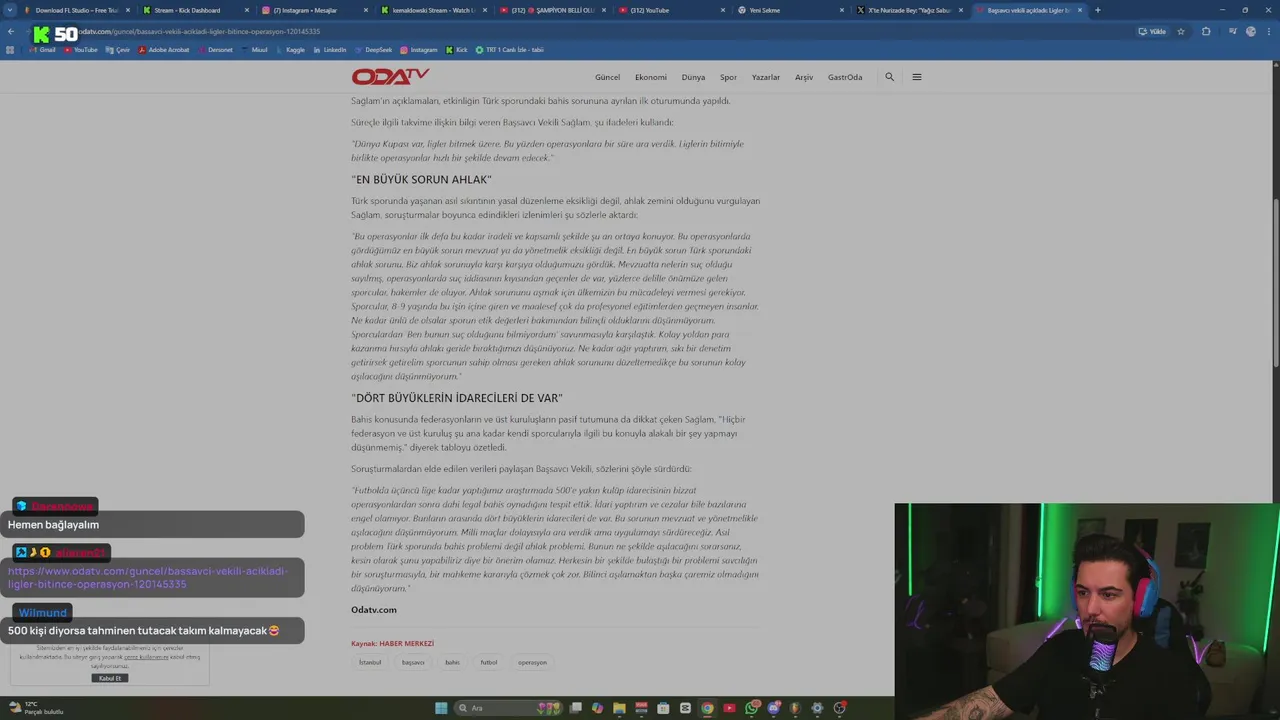Select the İstanbul tag
The height and width of the screenshot is (720, 1280).
click(x=370, y=662)
